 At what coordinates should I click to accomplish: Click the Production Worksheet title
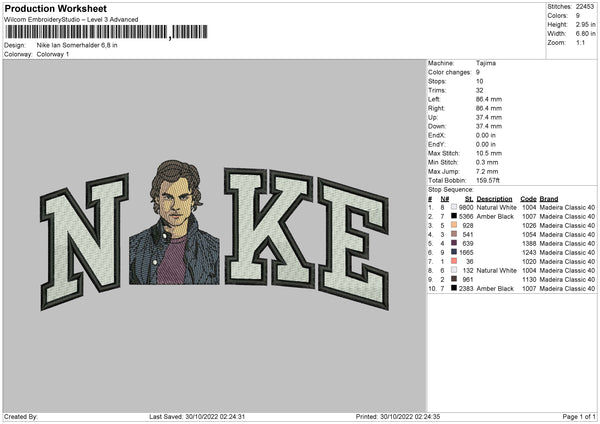click(55, 8)
